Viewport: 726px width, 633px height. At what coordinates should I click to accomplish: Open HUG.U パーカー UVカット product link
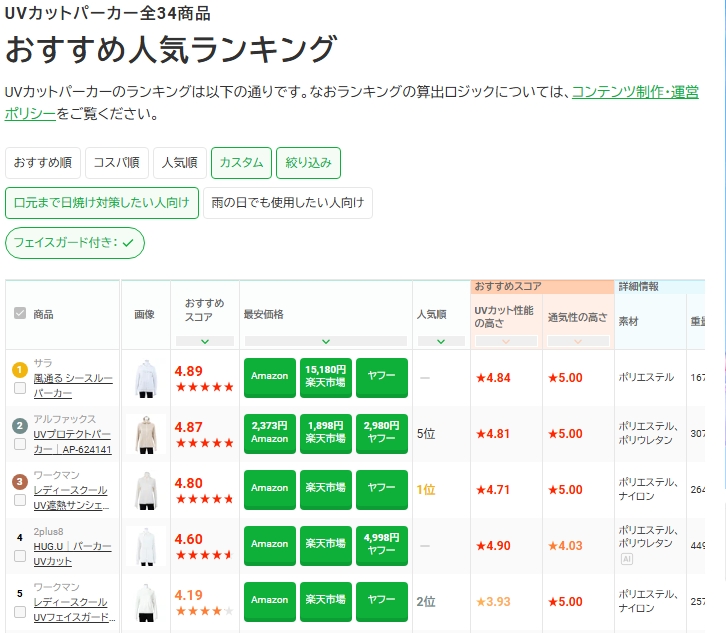[x=72, y=554]
